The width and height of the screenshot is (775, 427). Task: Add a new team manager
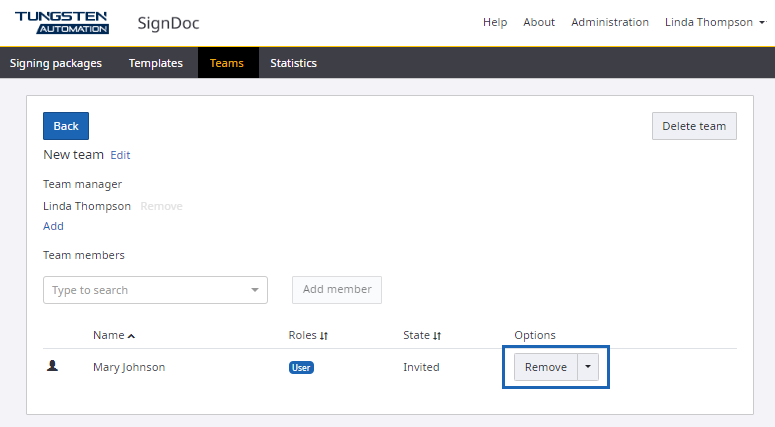coord(53,226)
